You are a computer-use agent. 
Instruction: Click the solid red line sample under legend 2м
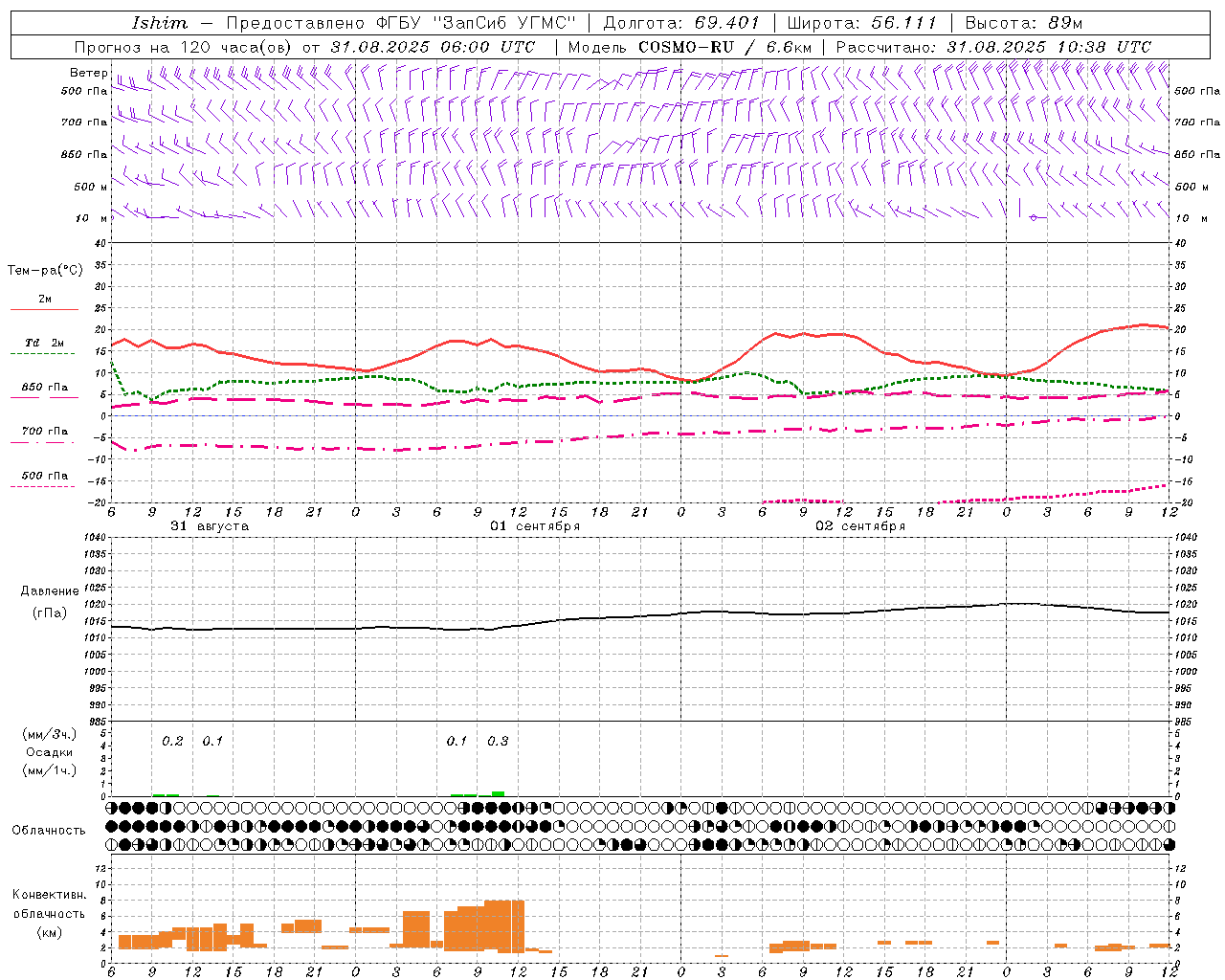coord(44,309)
